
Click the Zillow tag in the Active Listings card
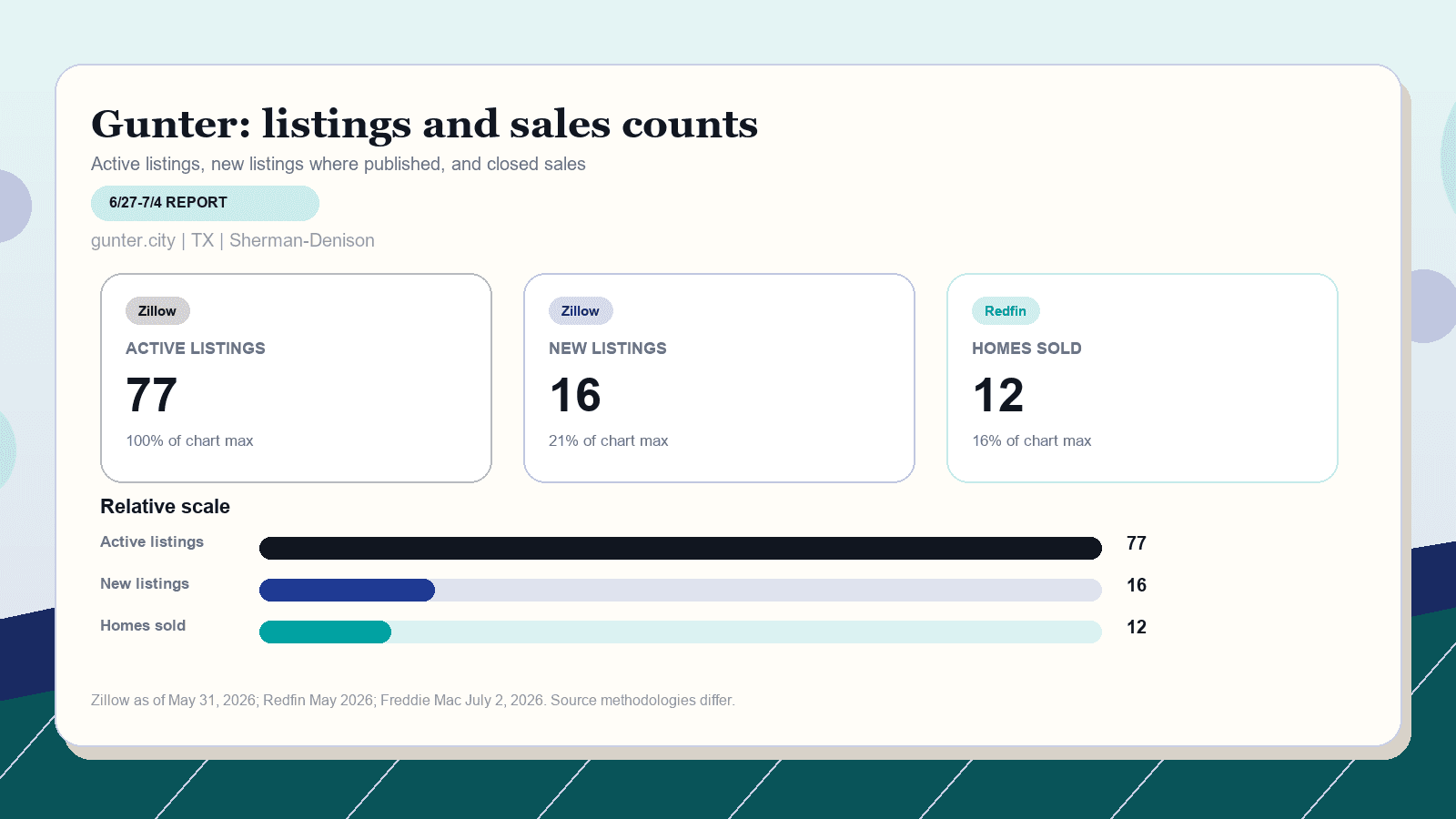tap(157, 311)
